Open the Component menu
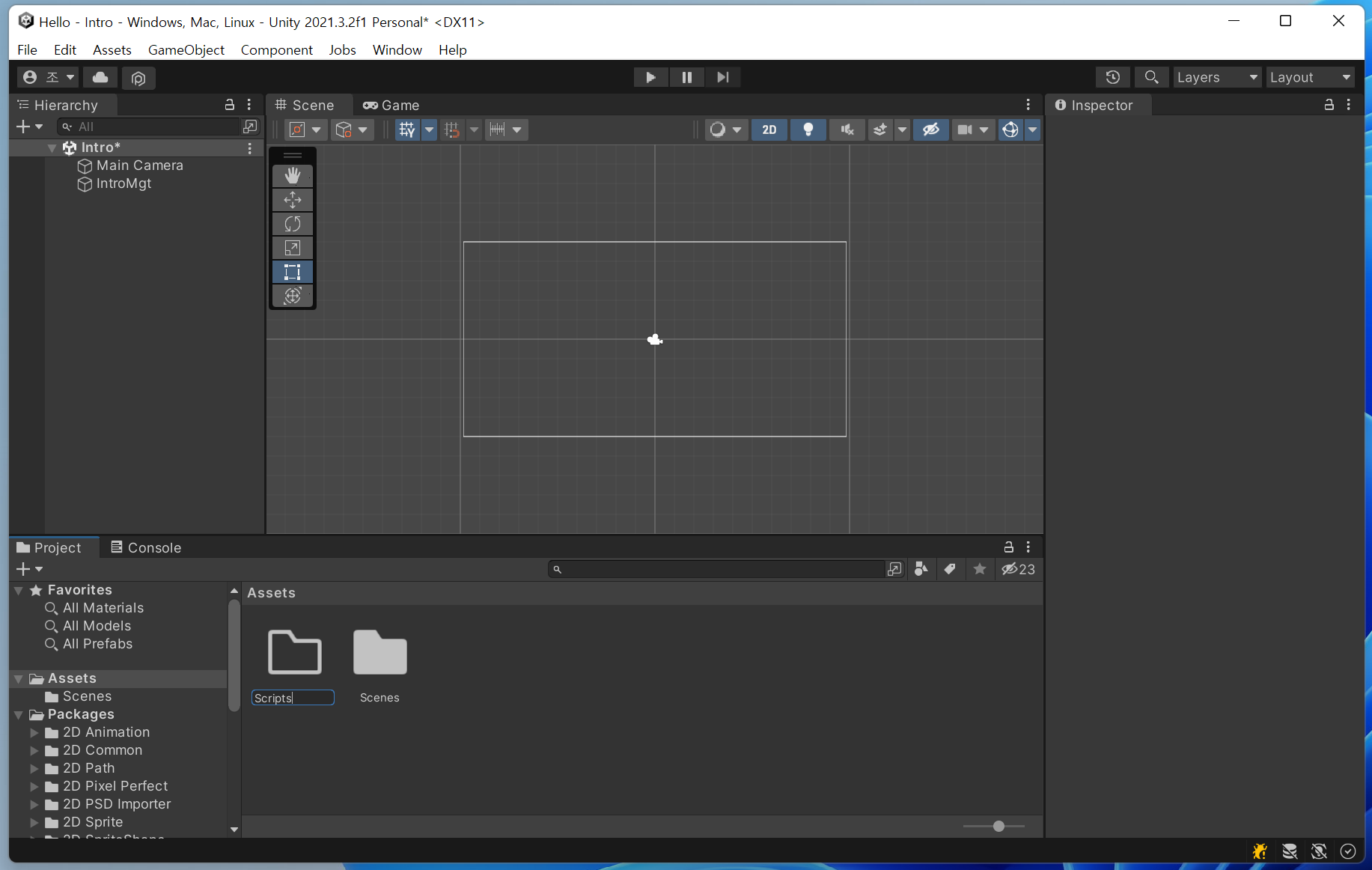This screenshot has height=870, width=1372. click(x=277, y=50)
